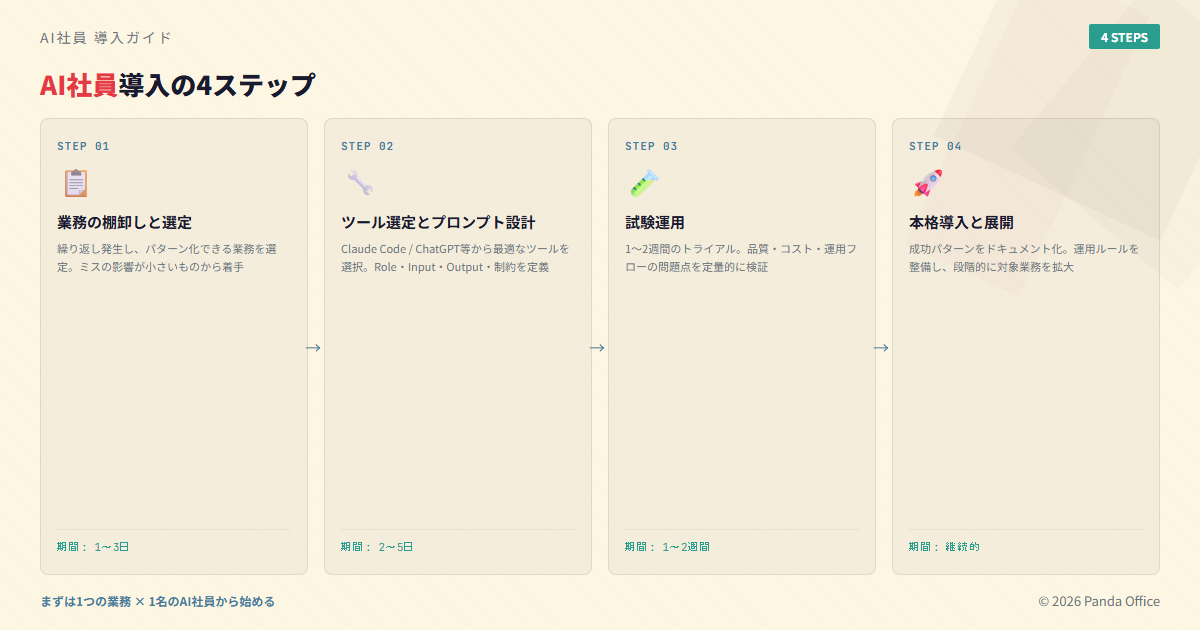Click the STEP 04 label
This screenshot has height=630, width=1200.
(x=935, y=146)
